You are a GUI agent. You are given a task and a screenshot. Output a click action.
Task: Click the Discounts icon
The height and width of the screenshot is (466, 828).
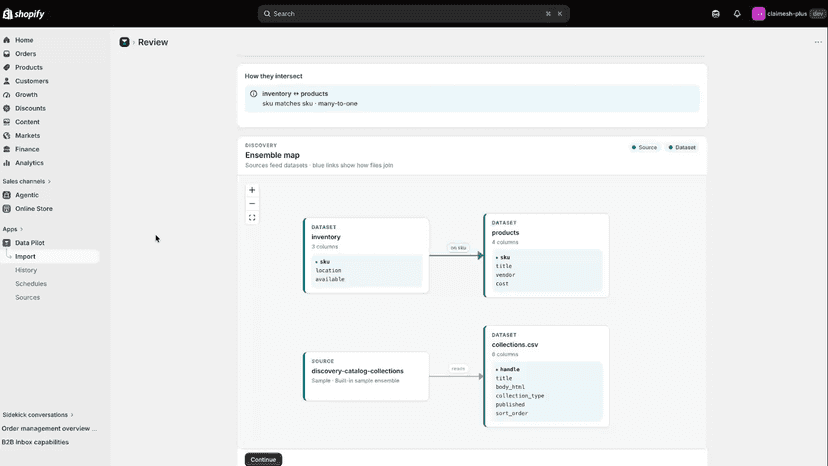click(6, 108)
